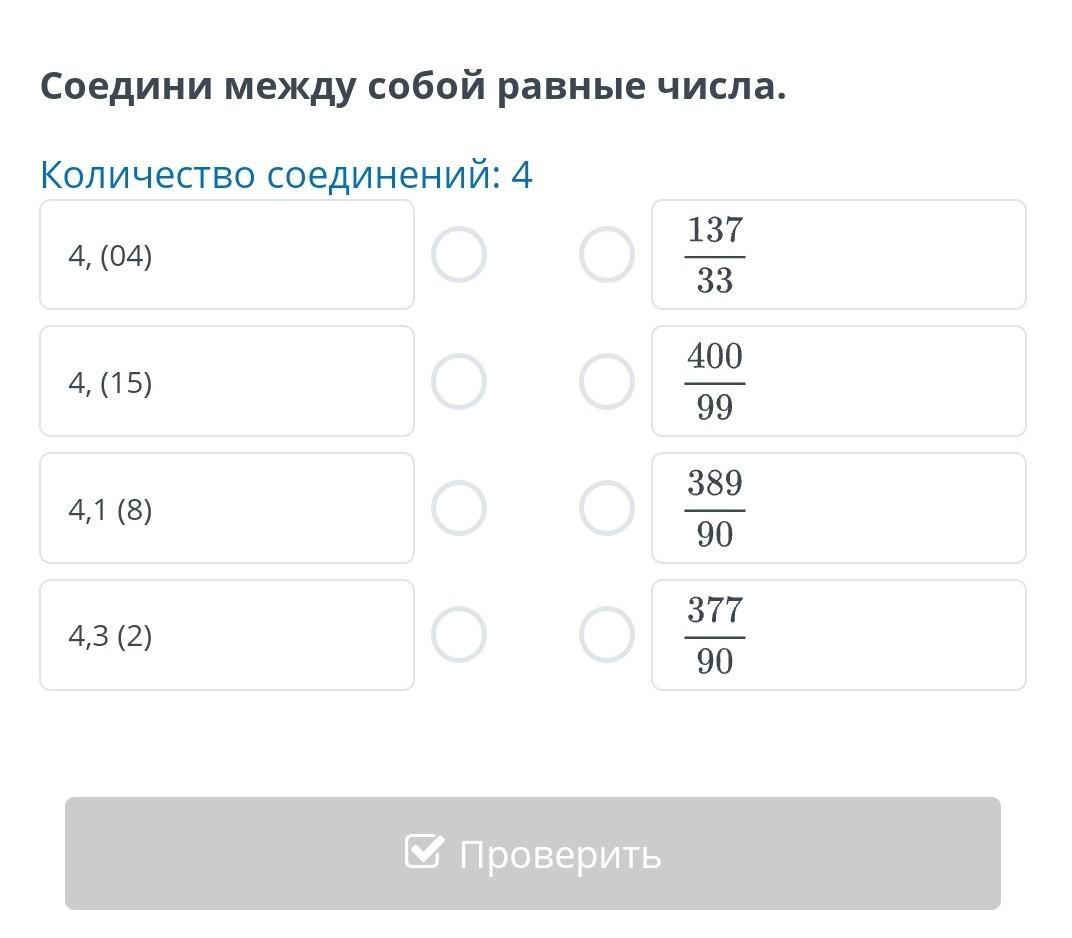Select the connector circle beside fraction 389/90
Viewport: 1072px width, 938px height.
point(607,508)
